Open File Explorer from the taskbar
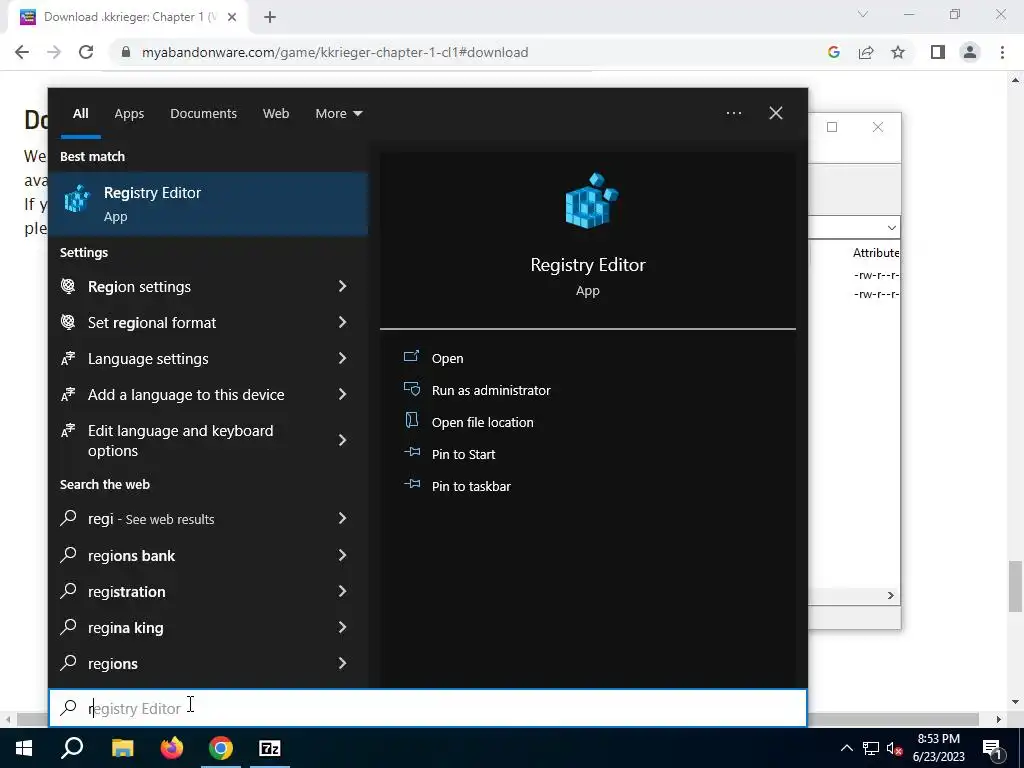This screenshot has width=1024, height=768. coord(122,748)
